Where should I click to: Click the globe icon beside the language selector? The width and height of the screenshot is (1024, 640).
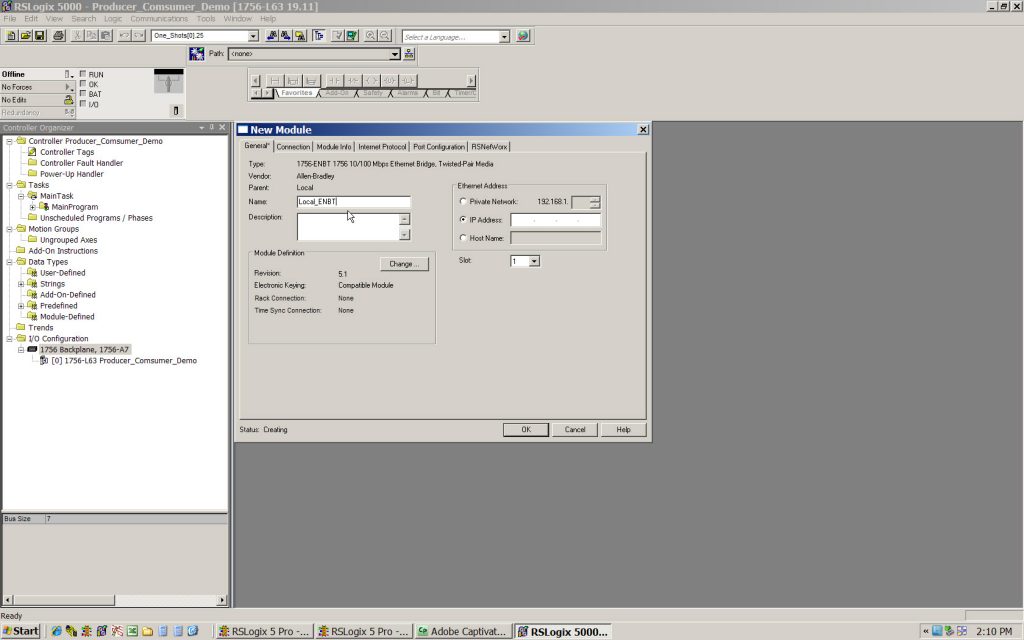click(x=522, y=36)
